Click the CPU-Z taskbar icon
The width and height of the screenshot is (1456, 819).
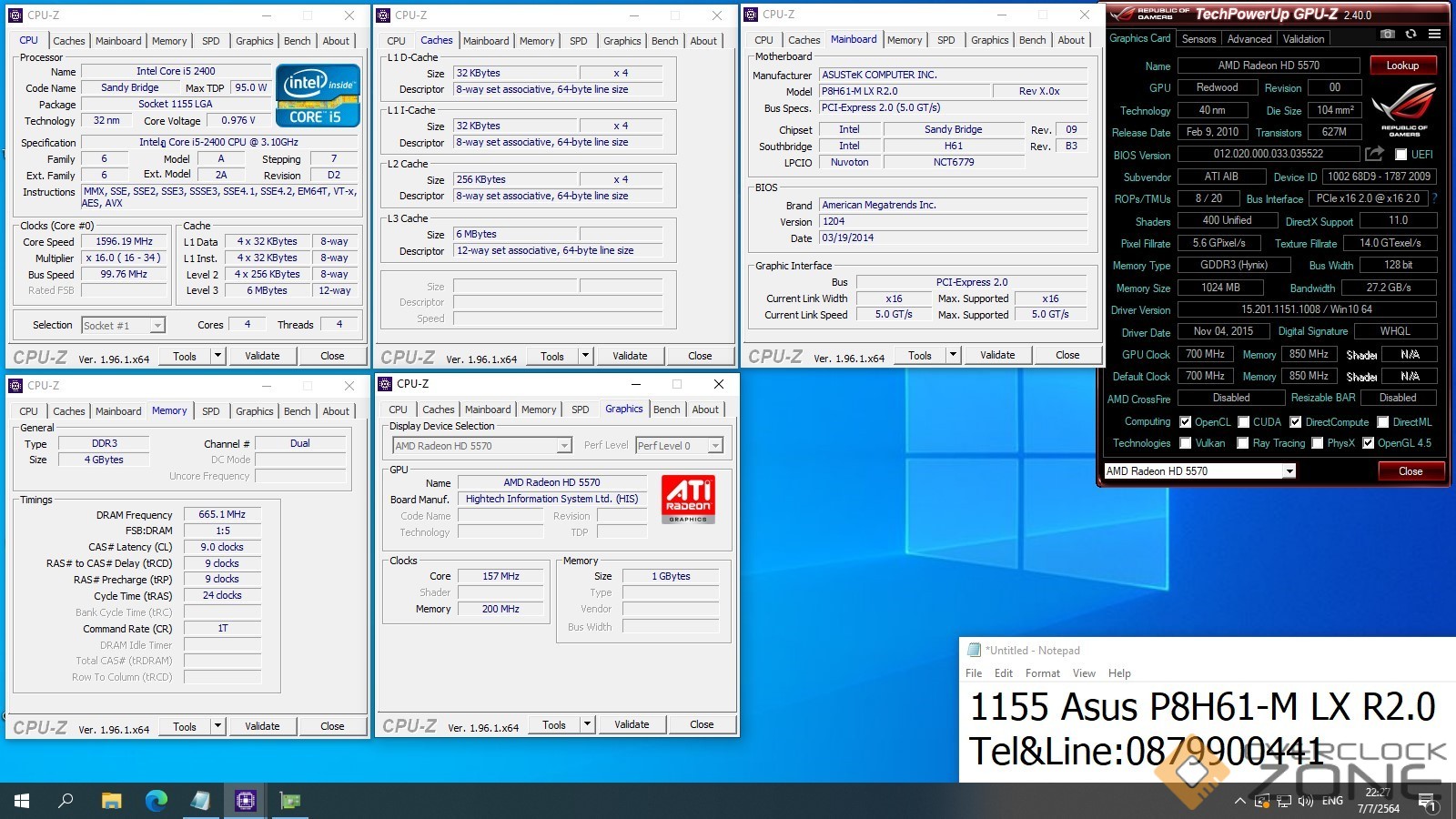246,801
